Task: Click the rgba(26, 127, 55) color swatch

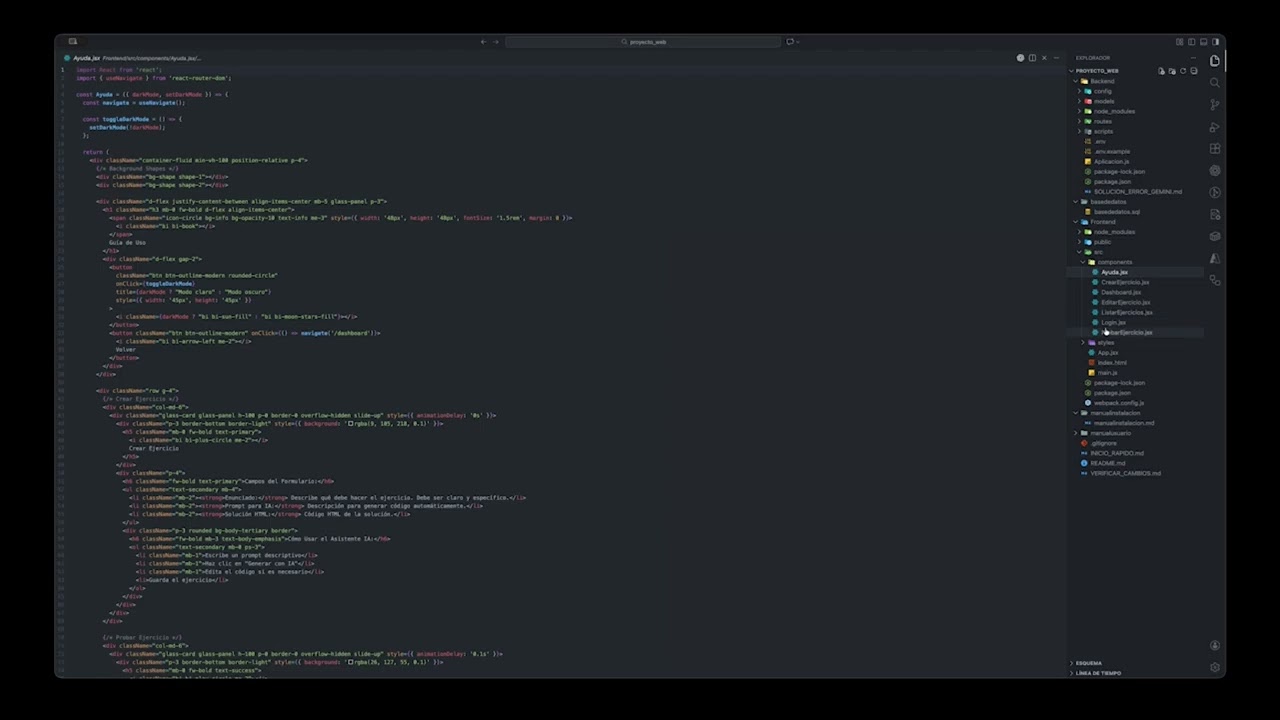Action: [x=350, y=662]
